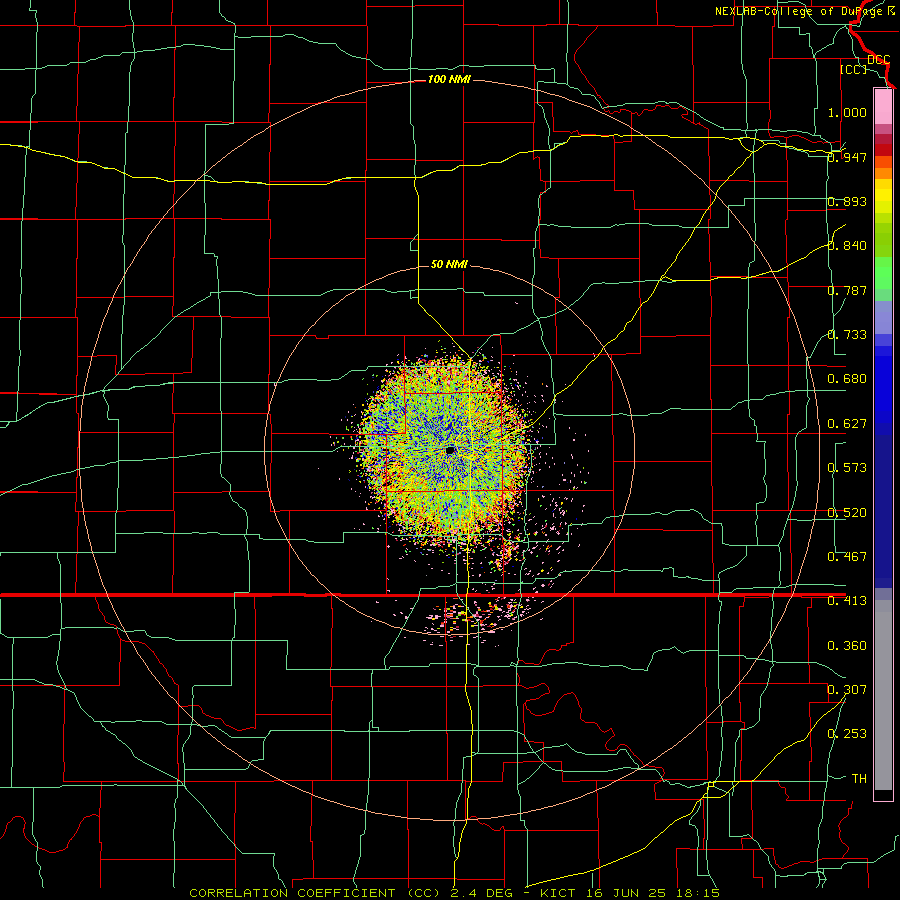Click the 0.627 legend value

coord(847,424)
